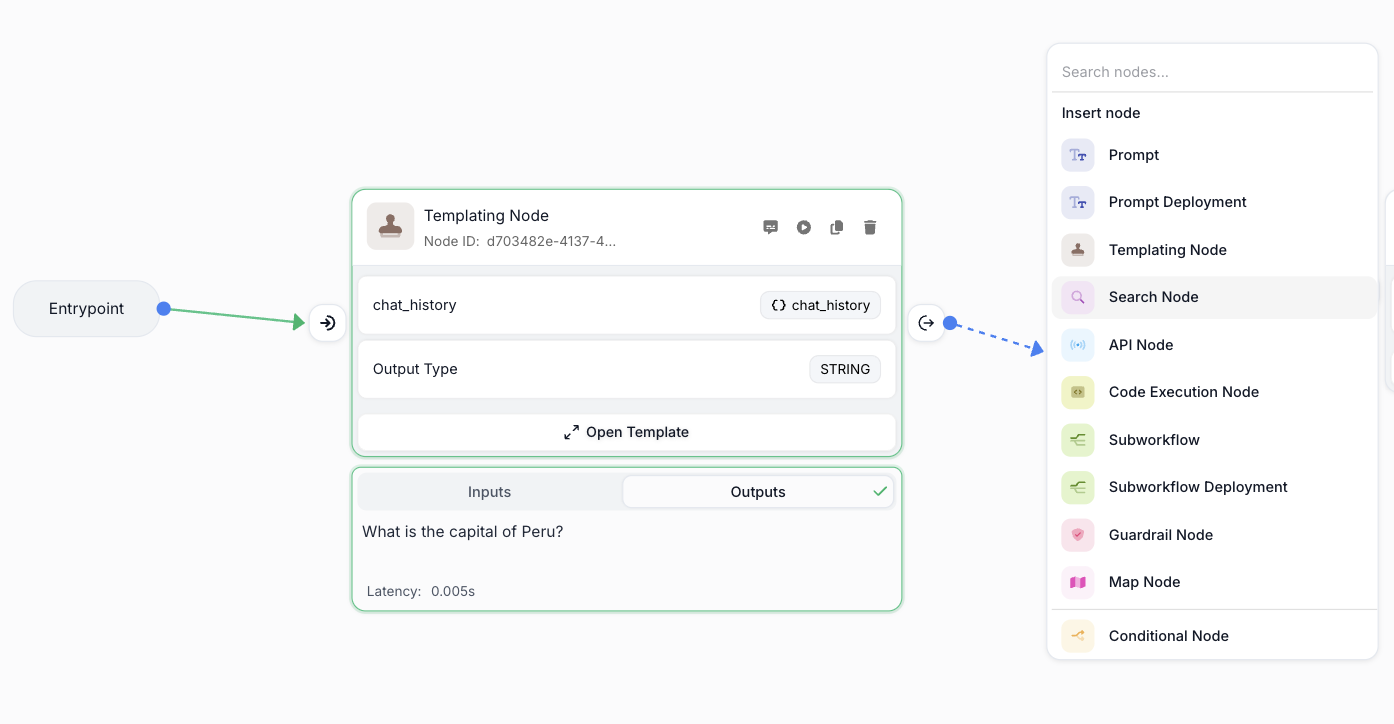Click the blue connector dot at the node output
The image size is (1394, 724).
tap(950, 323)
